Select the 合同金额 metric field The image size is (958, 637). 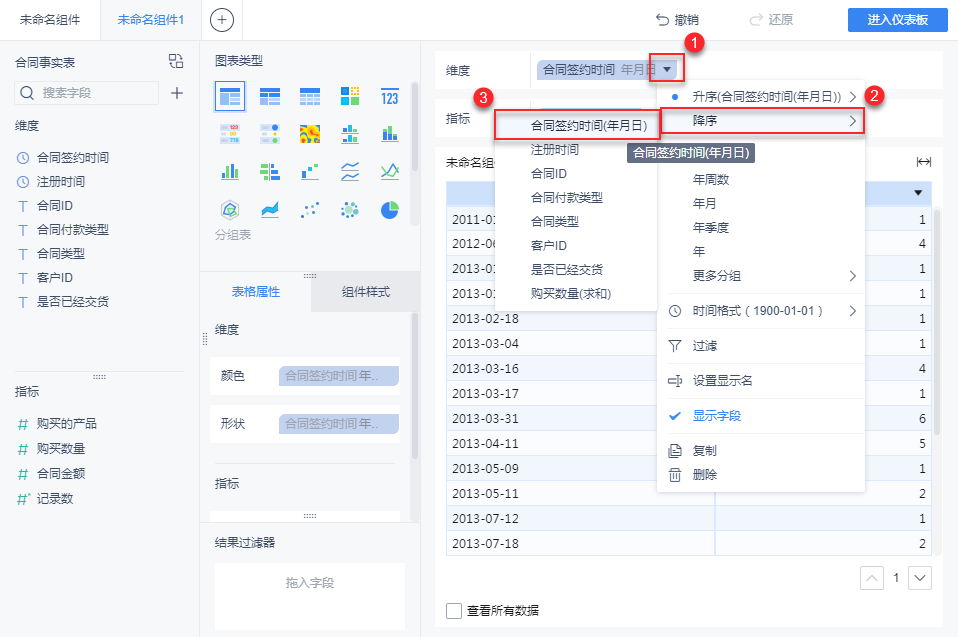[x=60, y=473]
